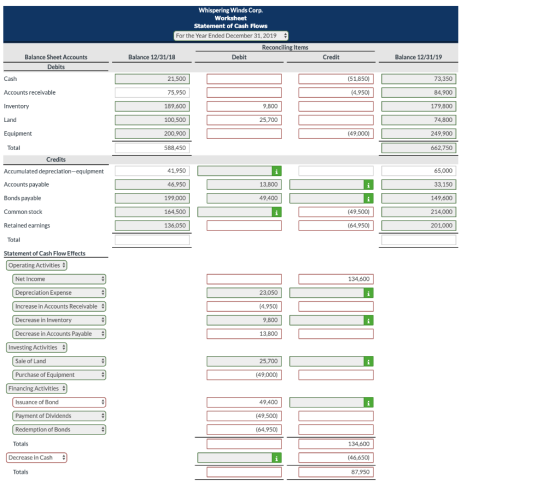Click the Accounts receivable debit input field
Screen dimensions: 560x489
coord(244,93)
